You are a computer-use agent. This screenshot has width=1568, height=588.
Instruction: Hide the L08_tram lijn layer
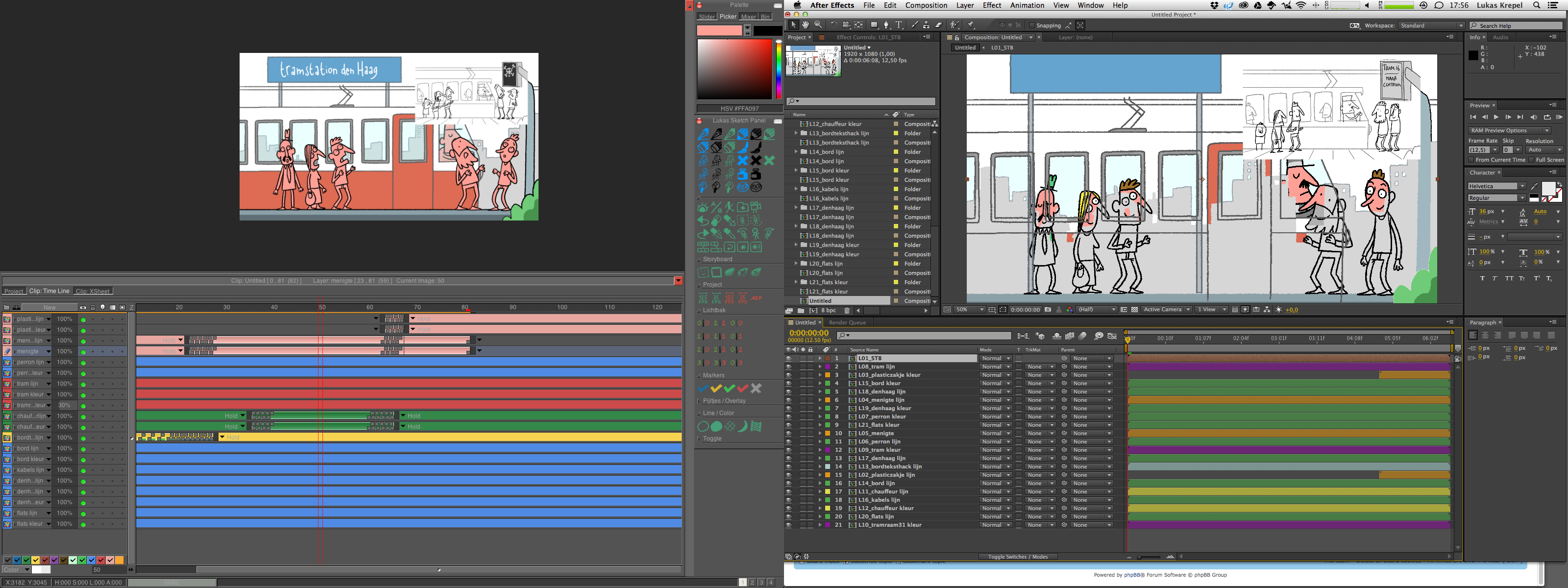[x=788, y=367]
